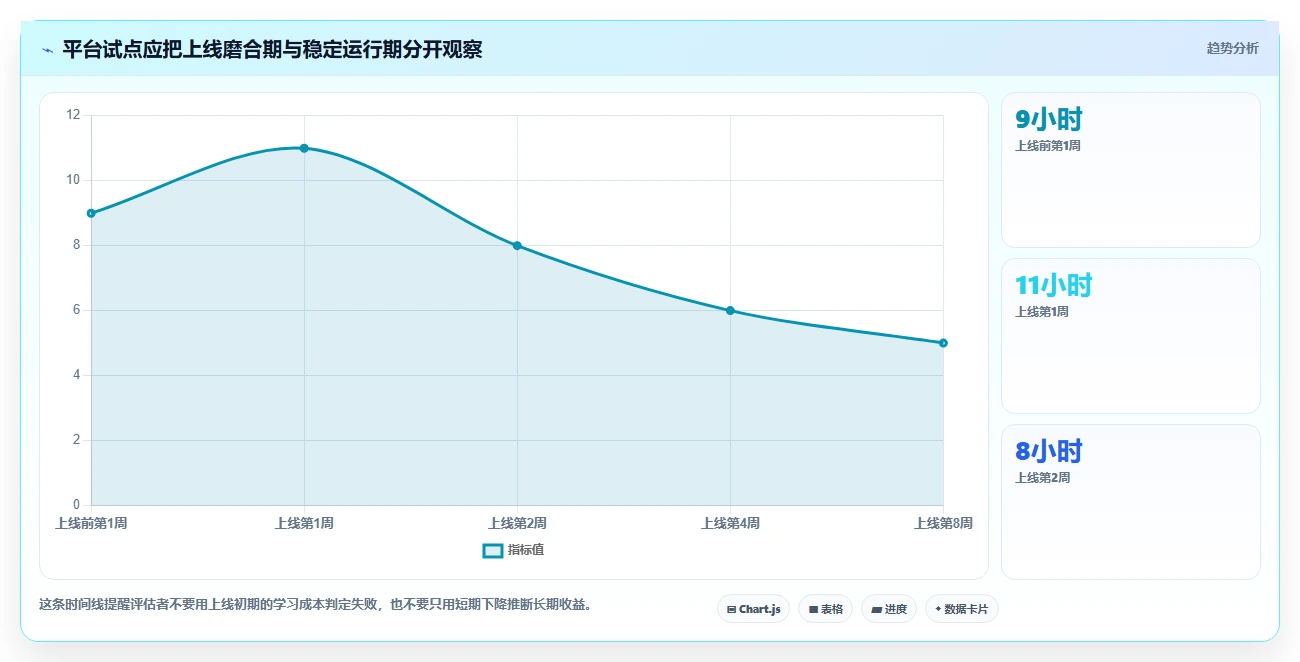The height and width of the screenshot is (662, 1300).
Task: Click x-axis label 上线前第1周
Action: tap(91, 523)
